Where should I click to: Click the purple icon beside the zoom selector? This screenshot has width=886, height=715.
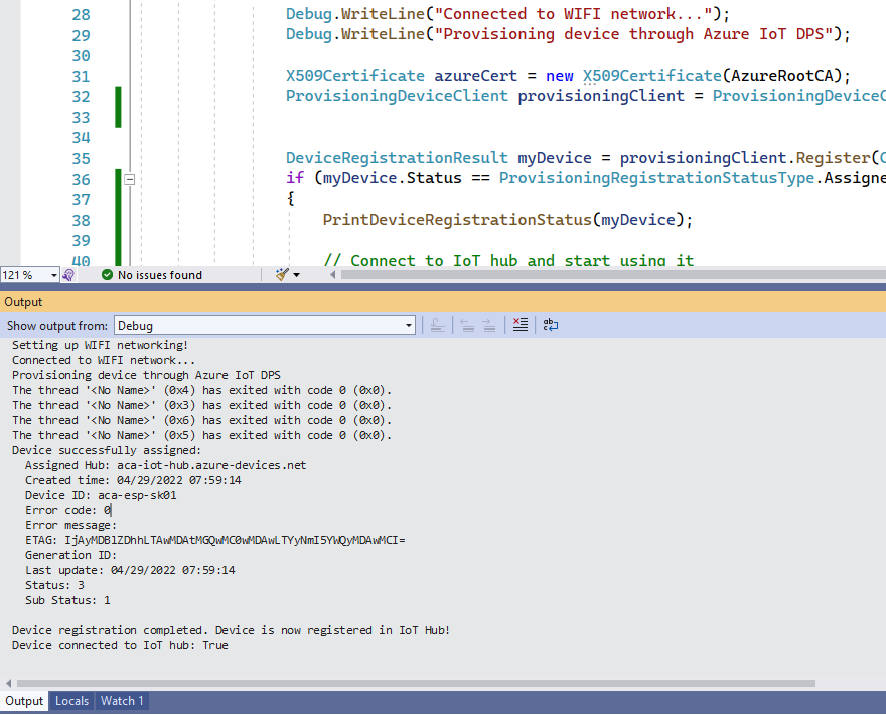(66, 275)
